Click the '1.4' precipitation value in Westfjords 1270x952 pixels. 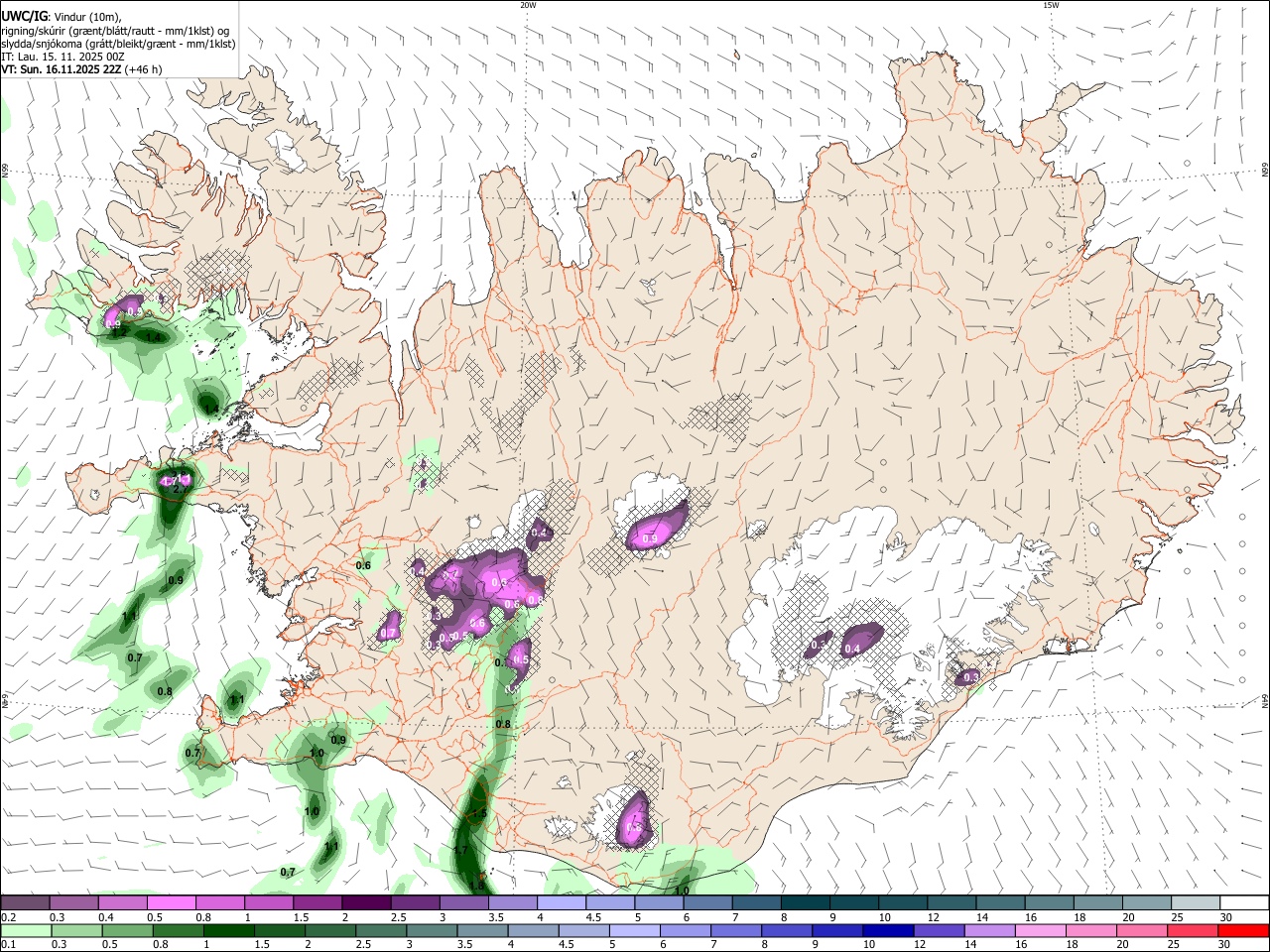tap(153, 337)
